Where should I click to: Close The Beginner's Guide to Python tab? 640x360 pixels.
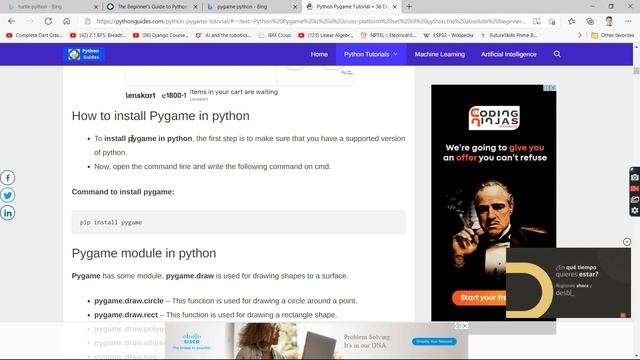[x=196, y=7]
